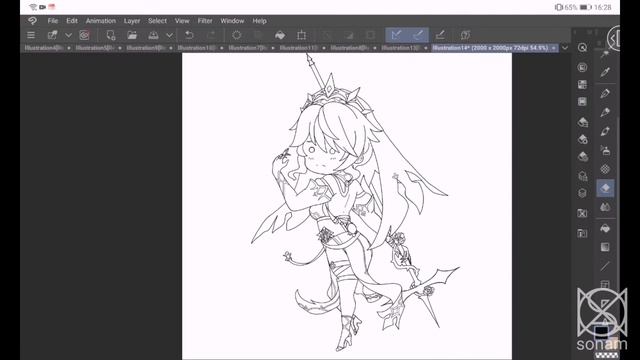Create a new canvas with New icon
This screenshot has width=640, height=360.
click(x=111, y=35)
